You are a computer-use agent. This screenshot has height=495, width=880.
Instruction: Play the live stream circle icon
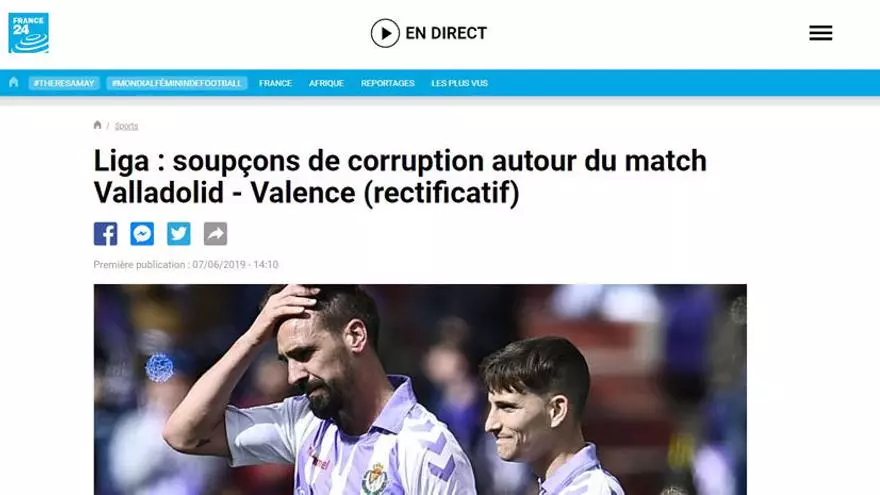[x=385, y=33]
